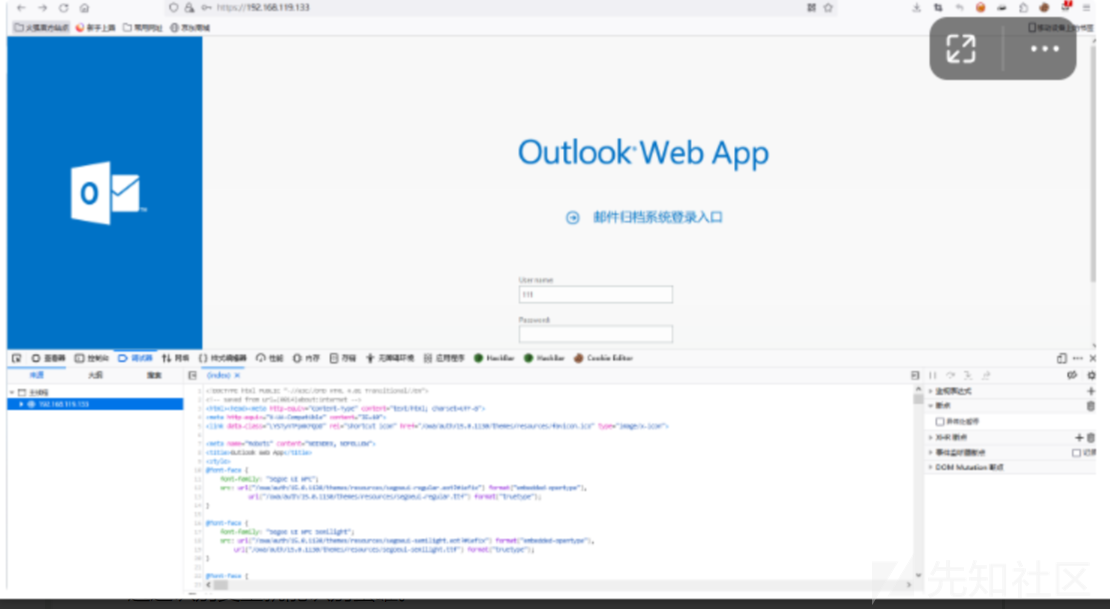Open the browser hamburger menu

click(x=1087, y=8)
